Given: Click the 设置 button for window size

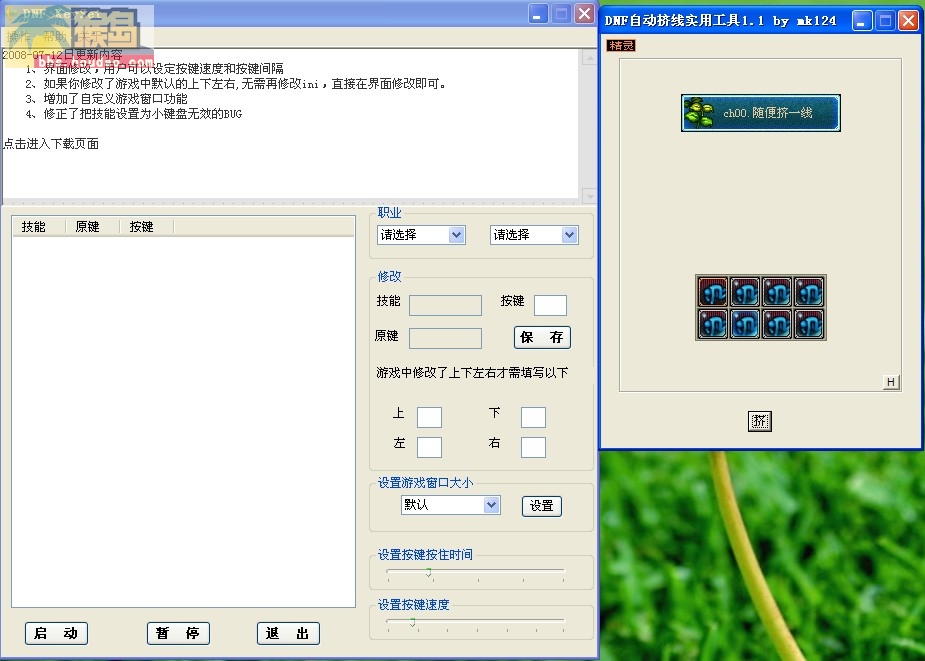Looking at the screenshot, I should [x=542, y=506].
